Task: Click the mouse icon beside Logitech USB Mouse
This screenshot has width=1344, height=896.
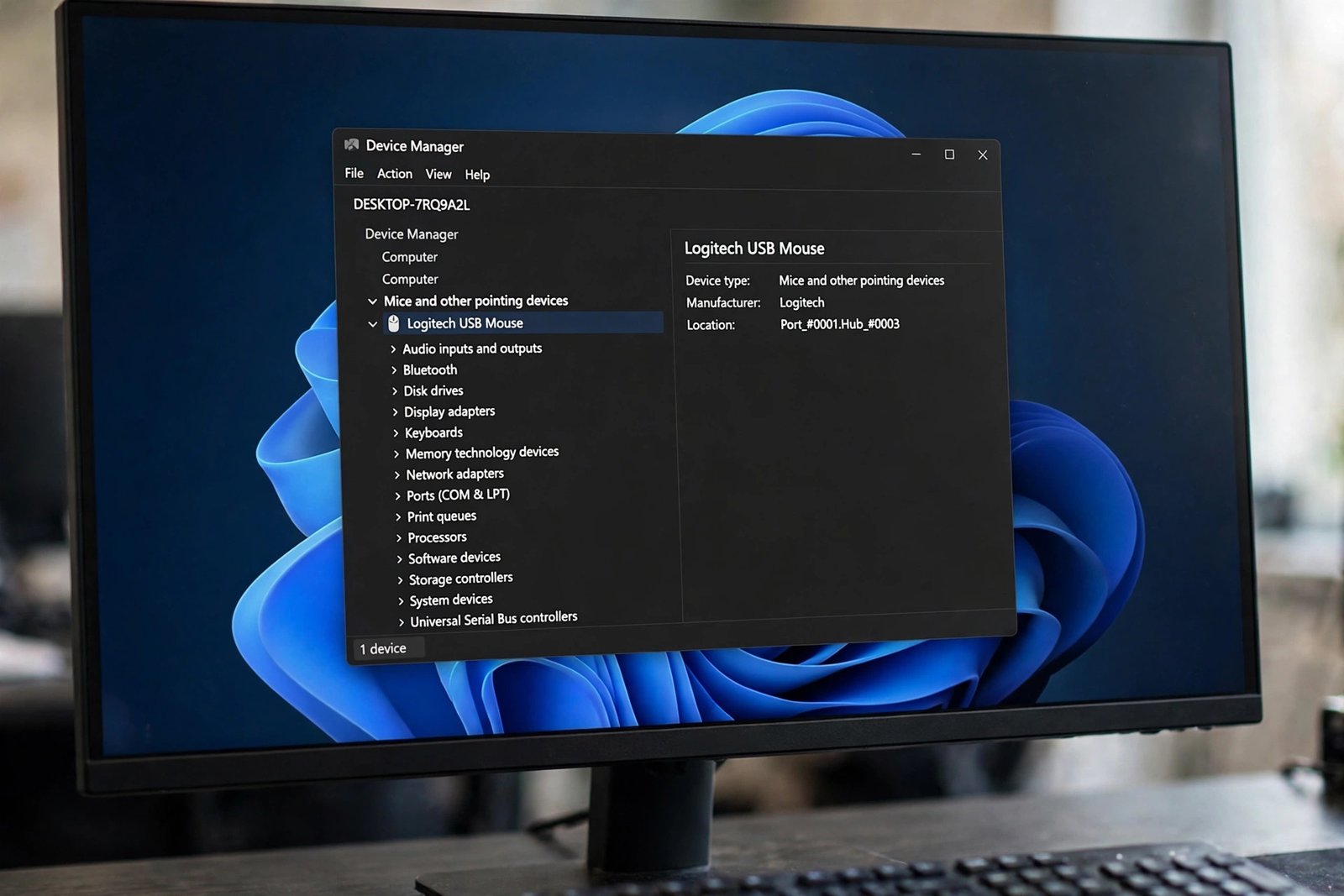Action: [393, 323]
